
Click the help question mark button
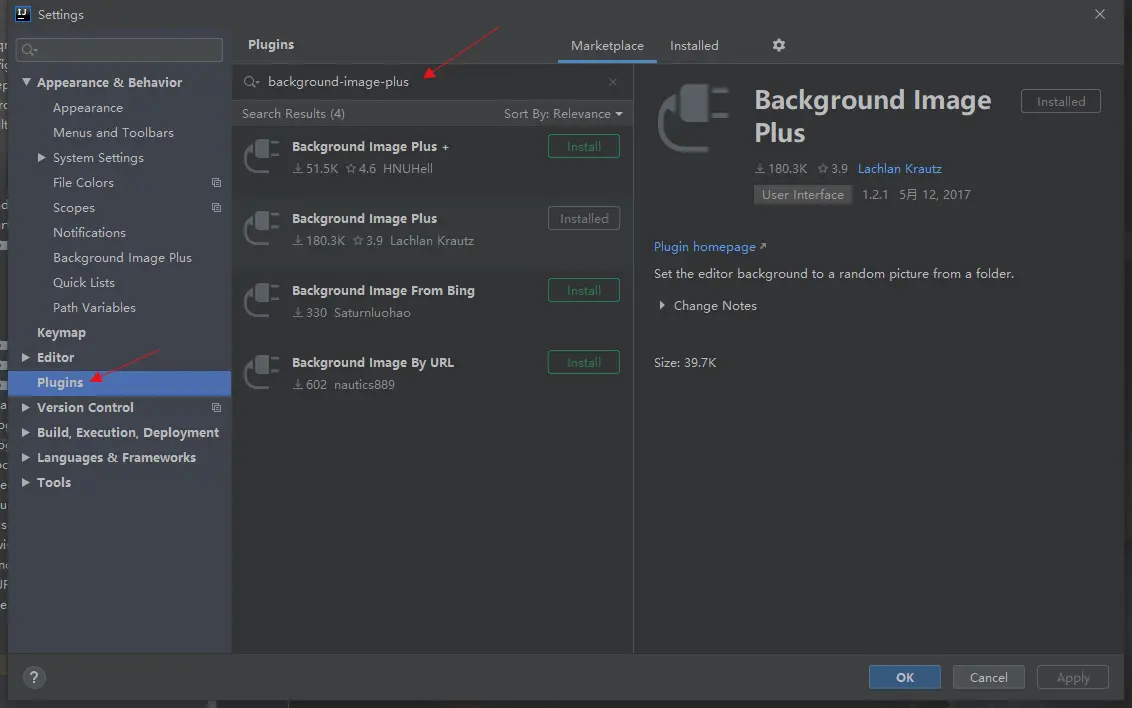pos(34,677)
